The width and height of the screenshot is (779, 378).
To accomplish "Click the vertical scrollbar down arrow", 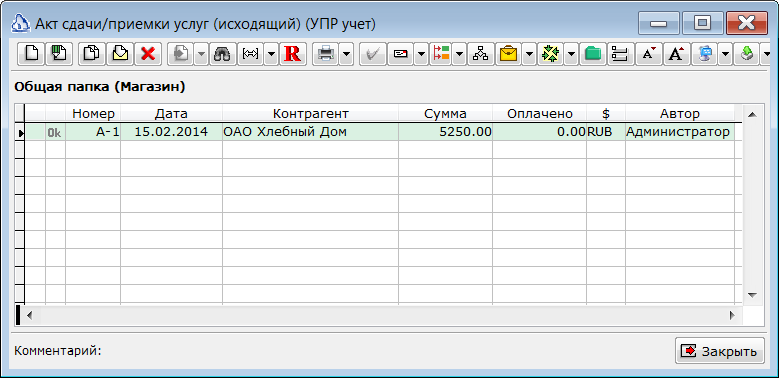I will tap(752, 295).
